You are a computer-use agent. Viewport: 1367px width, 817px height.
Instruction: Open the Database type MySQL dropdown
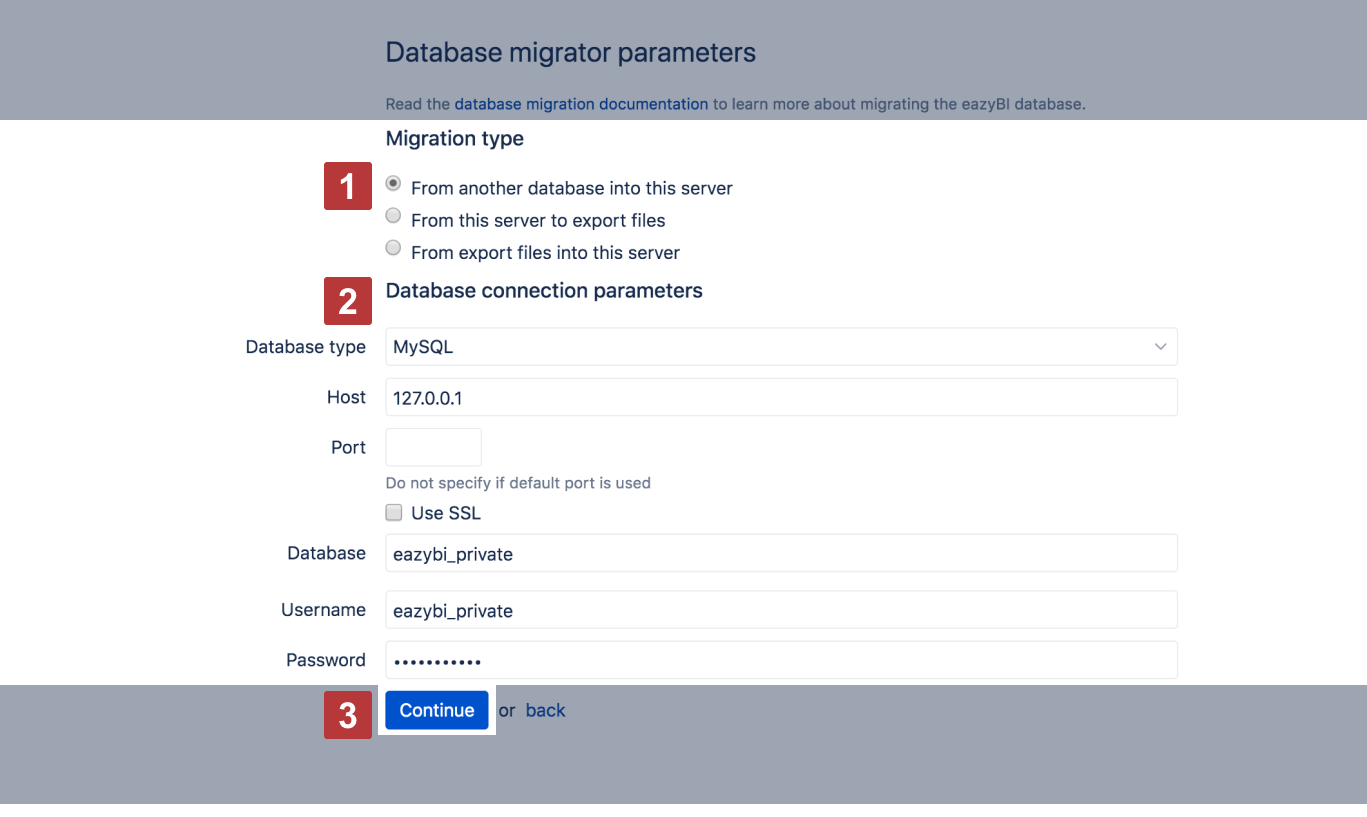[x=780, y=347]
